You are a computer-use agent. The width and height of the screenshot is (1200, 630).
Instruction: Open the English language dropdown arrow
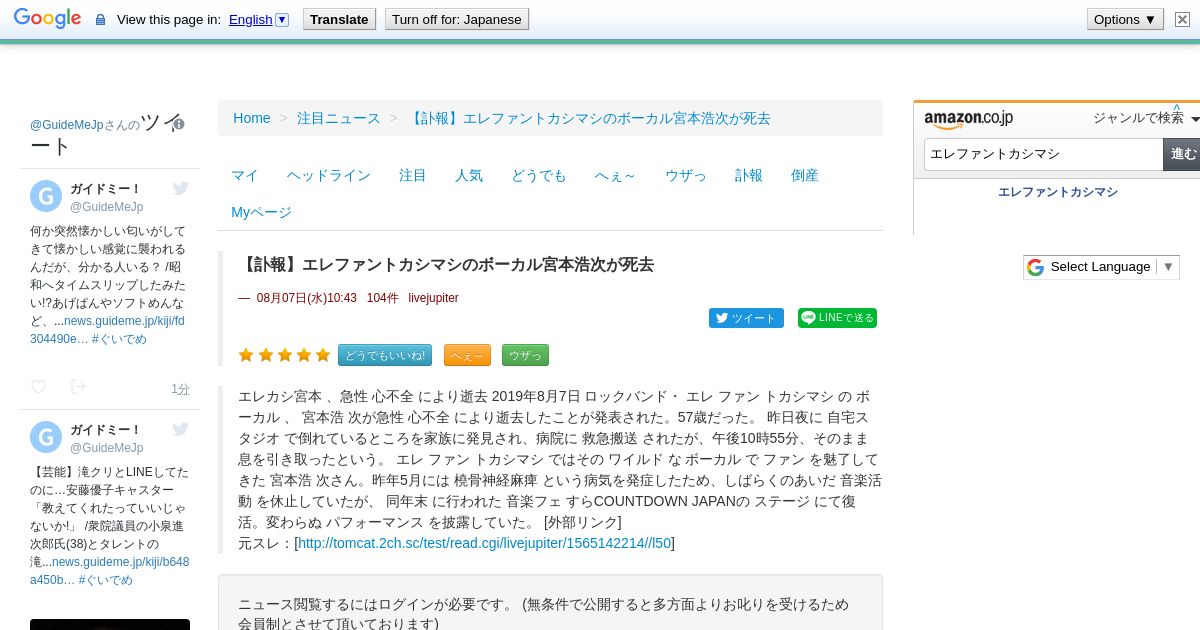pos(282,20)
